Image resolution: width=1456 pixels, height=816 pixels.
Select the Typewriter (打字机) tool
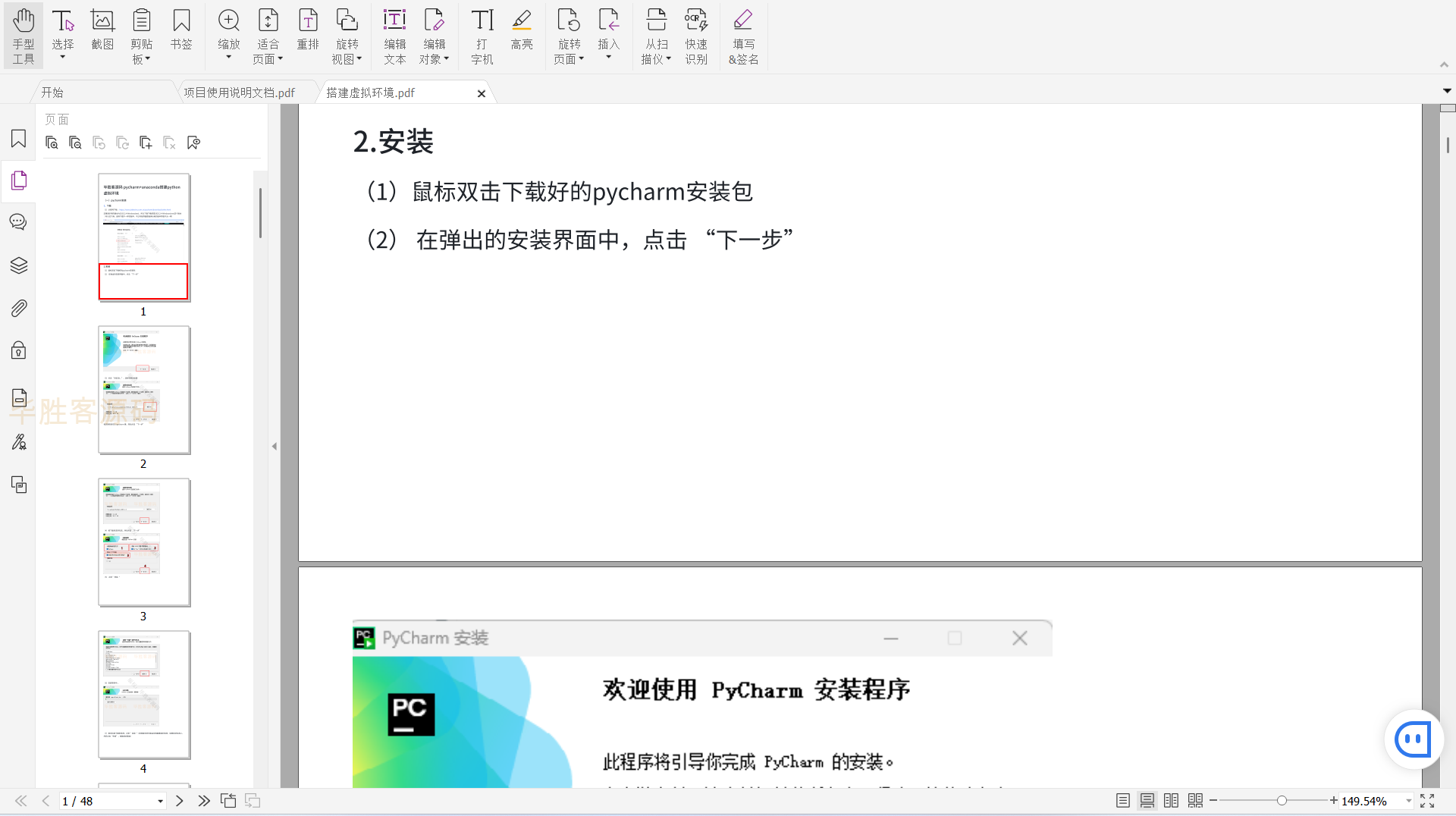[482, 36]
